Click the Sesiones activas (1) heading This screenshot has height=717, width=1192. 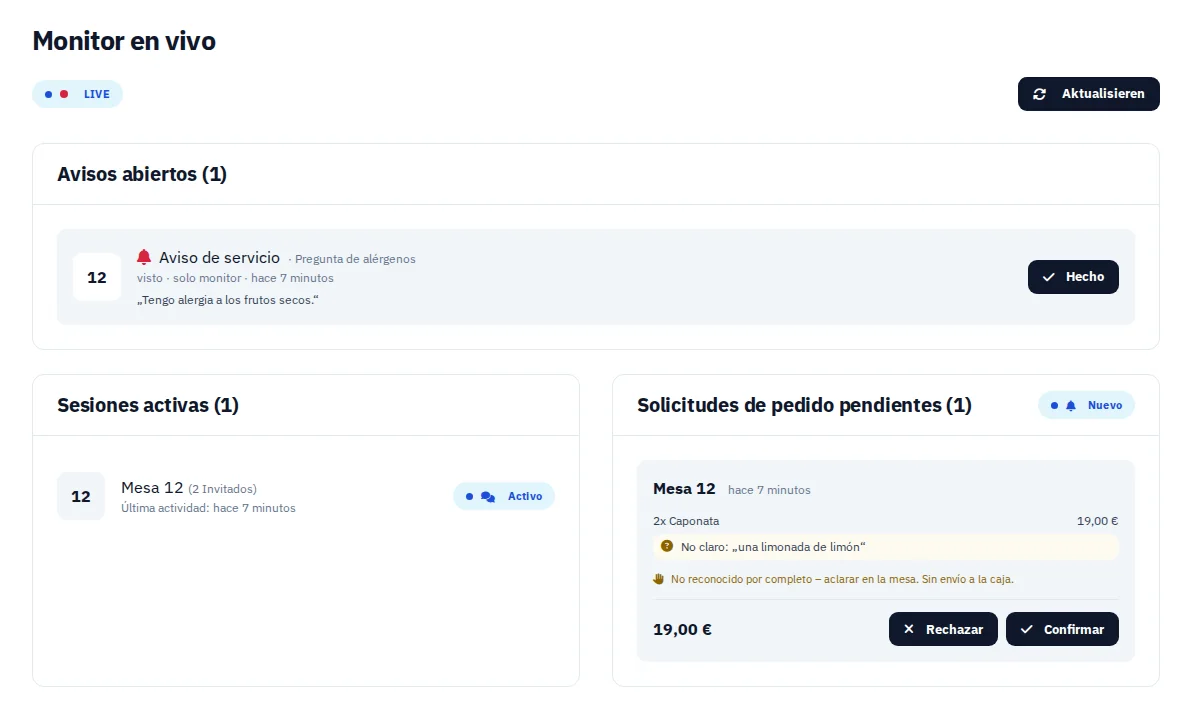148,405
